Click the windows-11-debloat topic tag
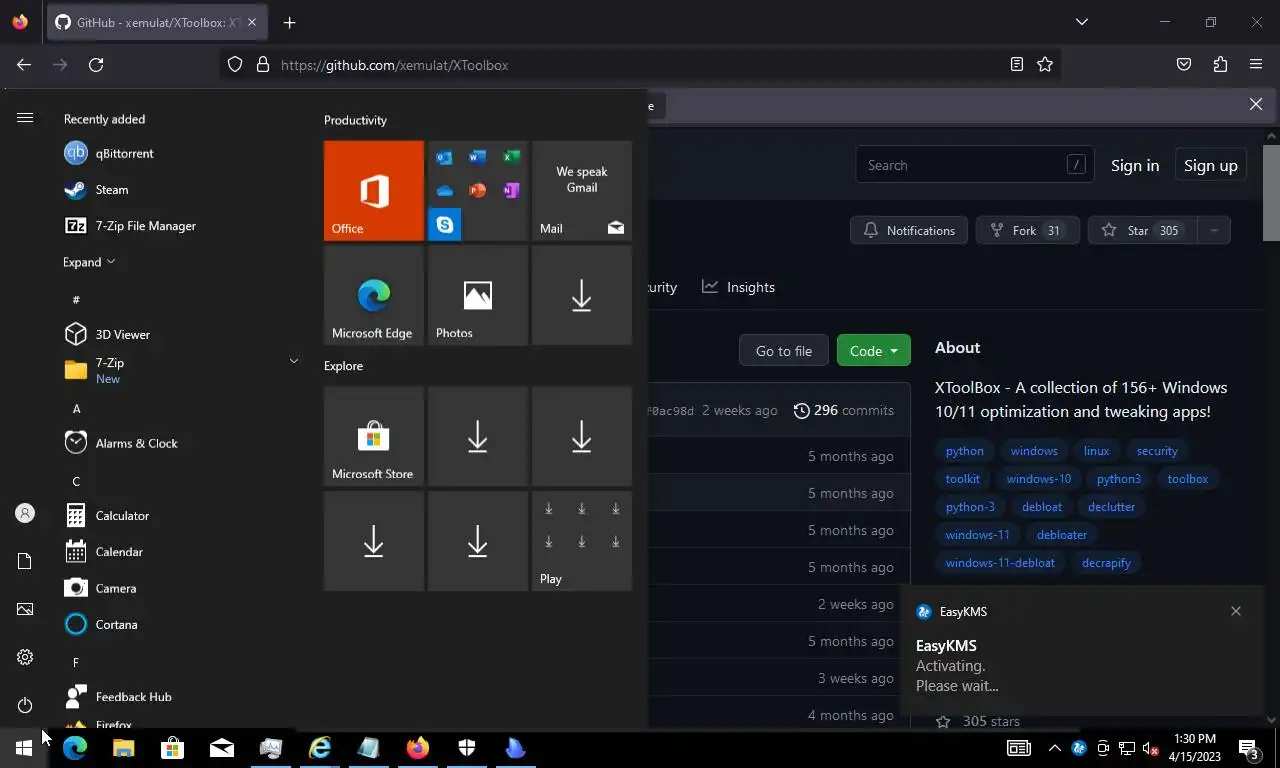This screenshot has width=1280, height=768. pos(1000,563)
